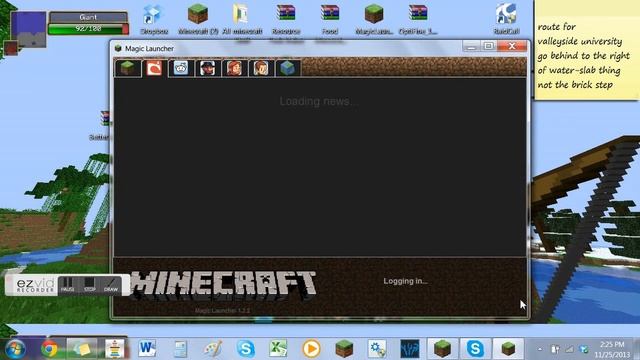Open Google Chrome from the taskbar

[x=49, y=349]
